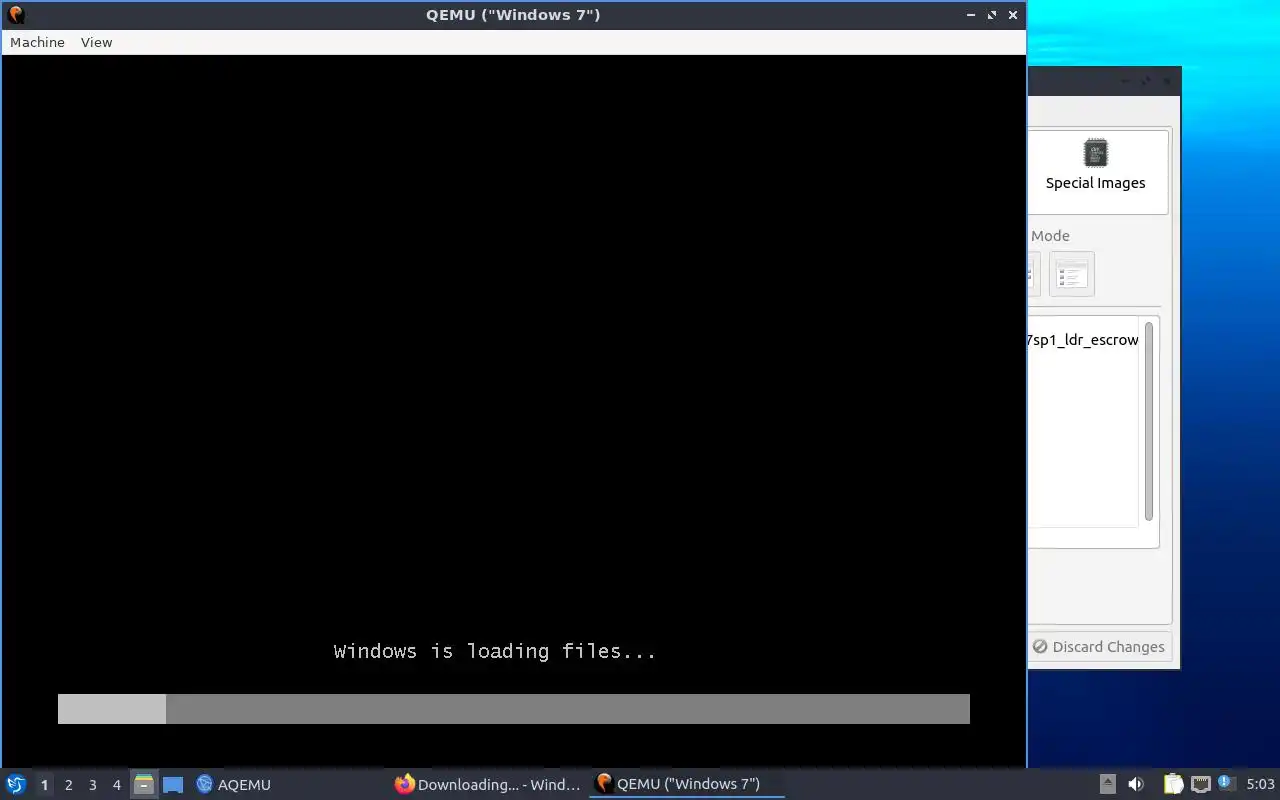Select Special Images icon in AQEMU window
The height and width of the screenshot is (800, 1280).
pos(1095,166)
